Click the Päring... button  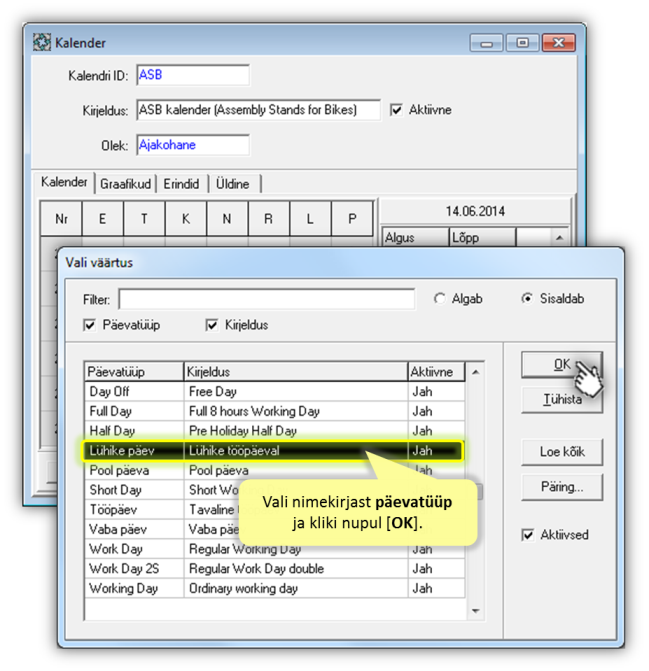(562, 487)
